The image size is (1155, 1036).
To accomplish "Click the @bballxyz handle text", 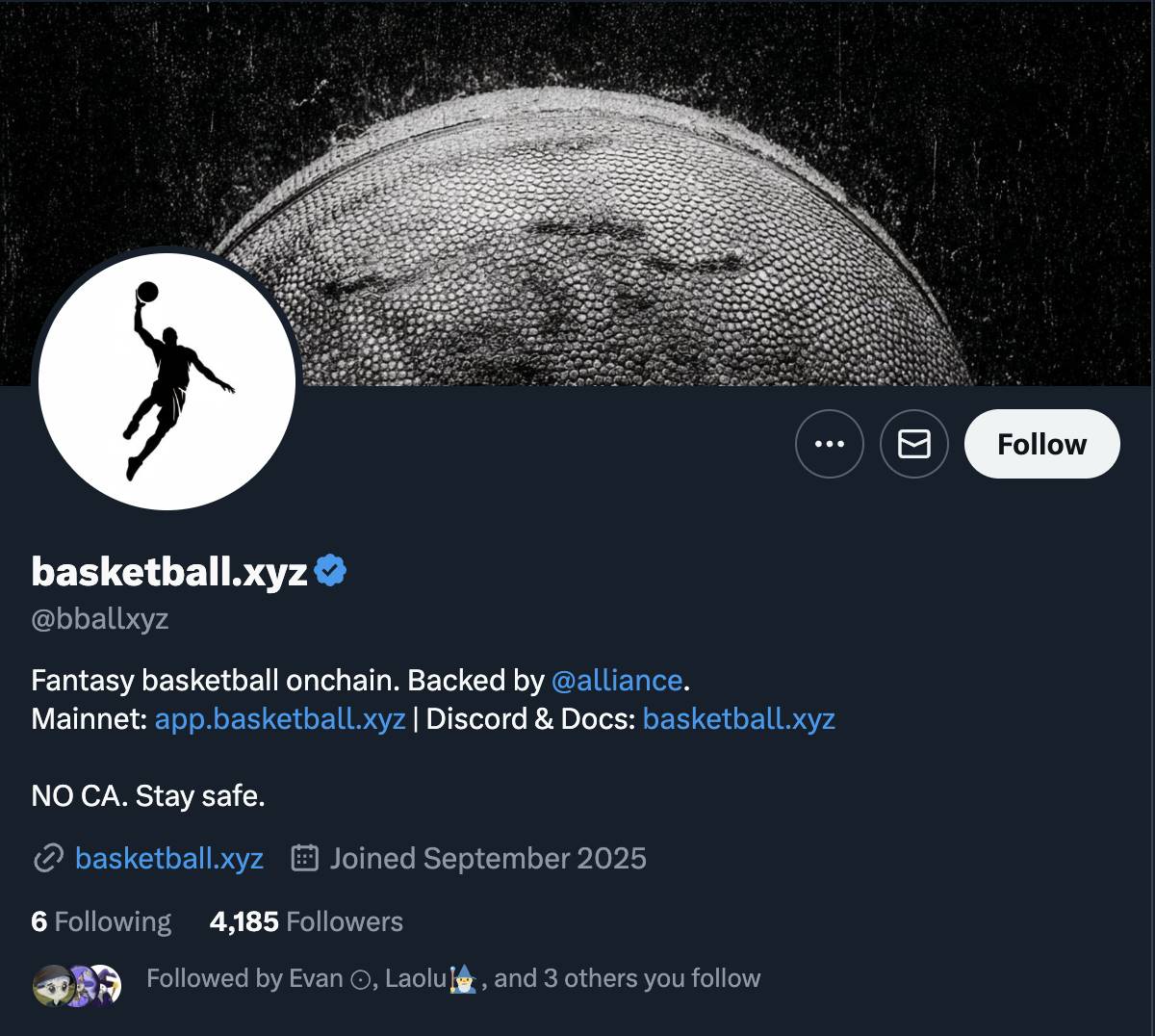I will [100, 619].
